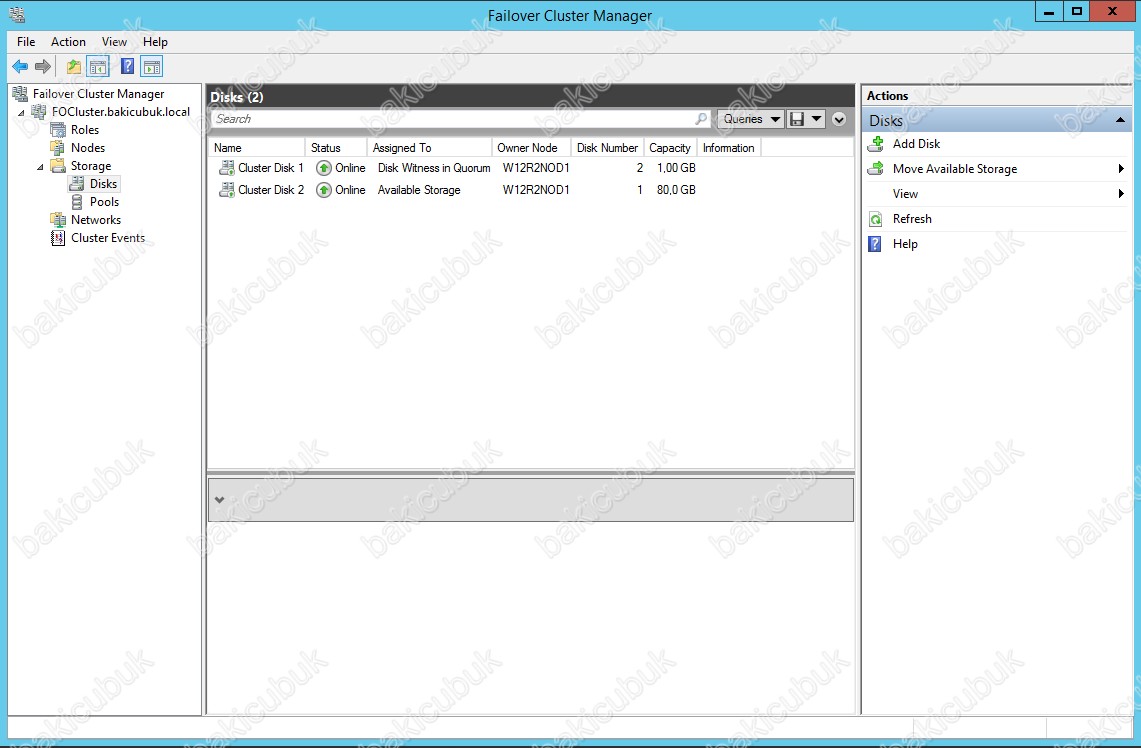Image resolution: width=1141 pixels, height=748 pixels.
Task: Click the Refresh icon in Actions pane
Action: coord(876,219)
